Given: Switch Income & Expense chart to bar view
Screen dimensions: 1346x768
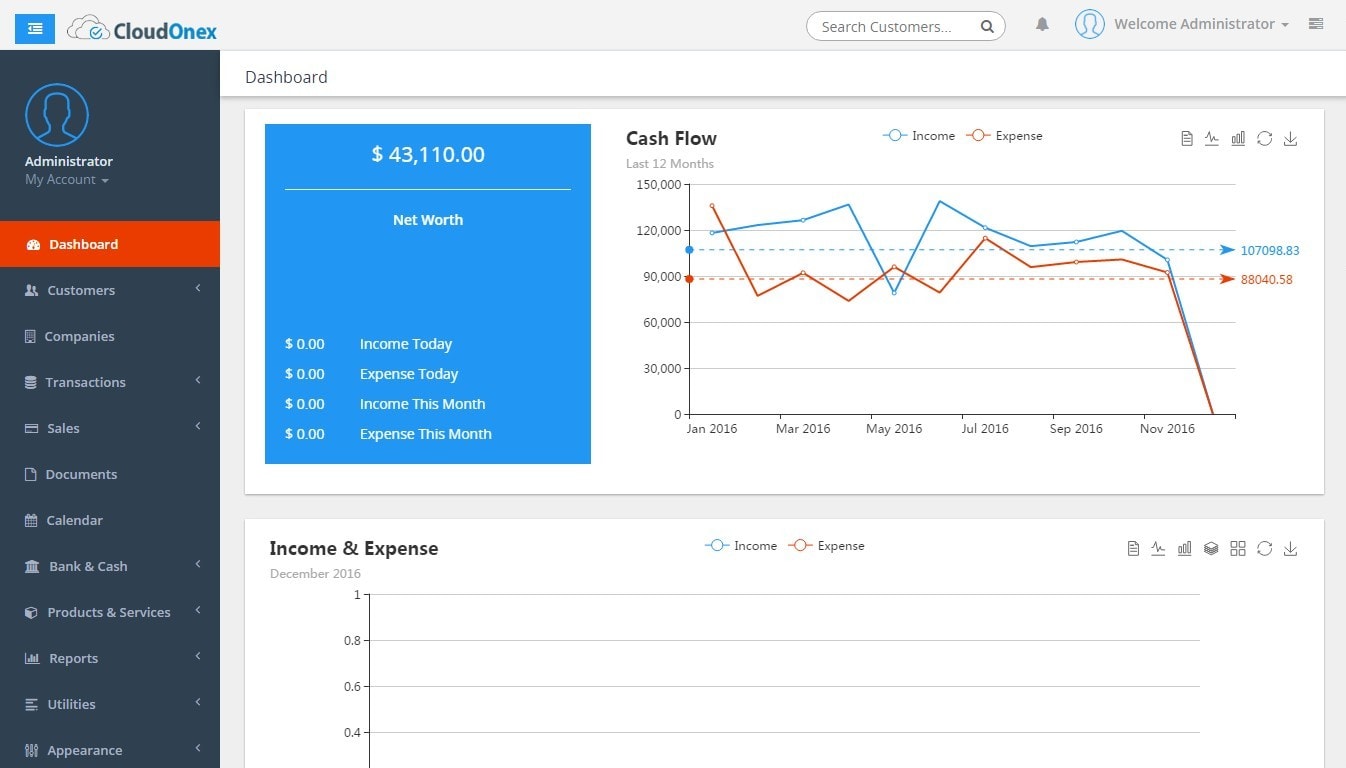Looking at the screenshot, I should coord(1184,549).
